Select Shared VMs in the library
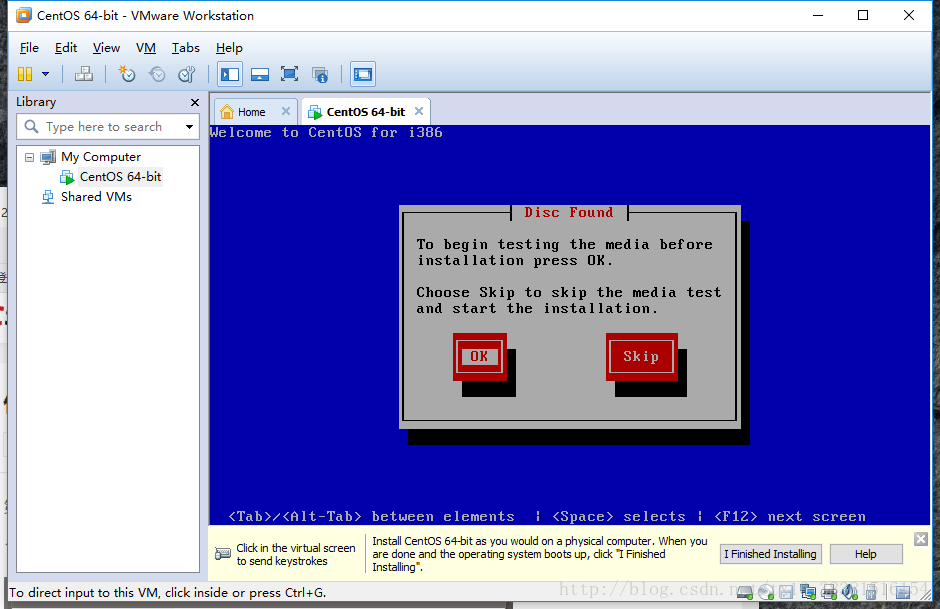Viewport: 940px width, 609px height. (x=96, y=197)
